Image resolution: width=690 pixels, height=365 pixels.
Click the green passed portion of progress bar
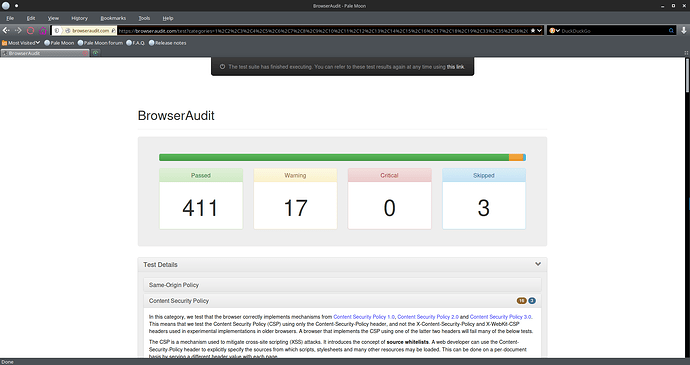[x=334, y=157]
